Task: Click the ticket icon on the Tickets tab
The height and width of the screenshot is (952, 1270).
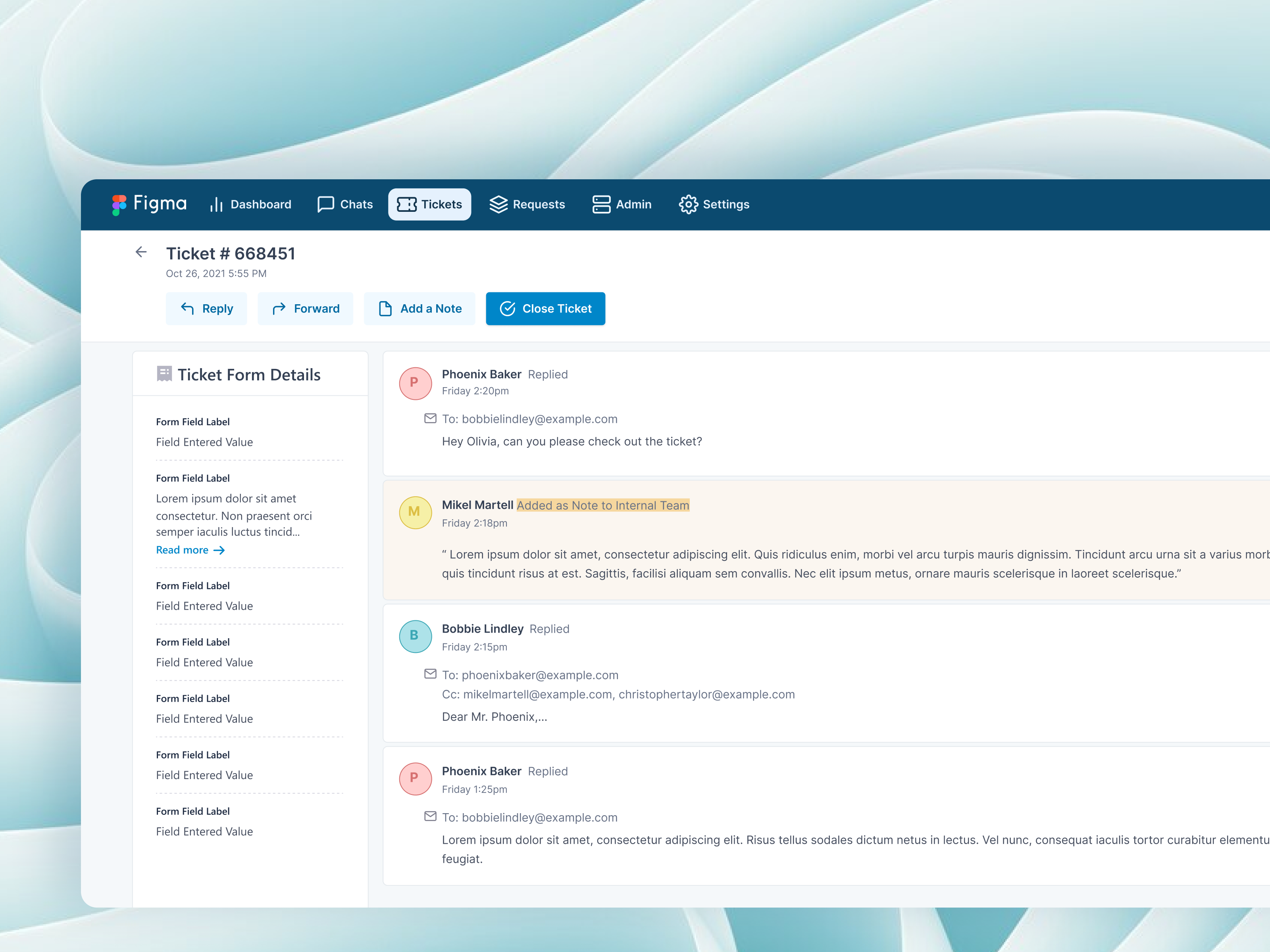Action: [407, 204]
